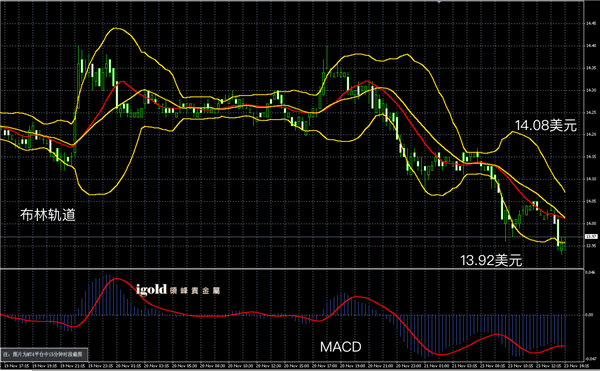Click the MACD lower scale value -0.047
600x371 pixels.
590,359
